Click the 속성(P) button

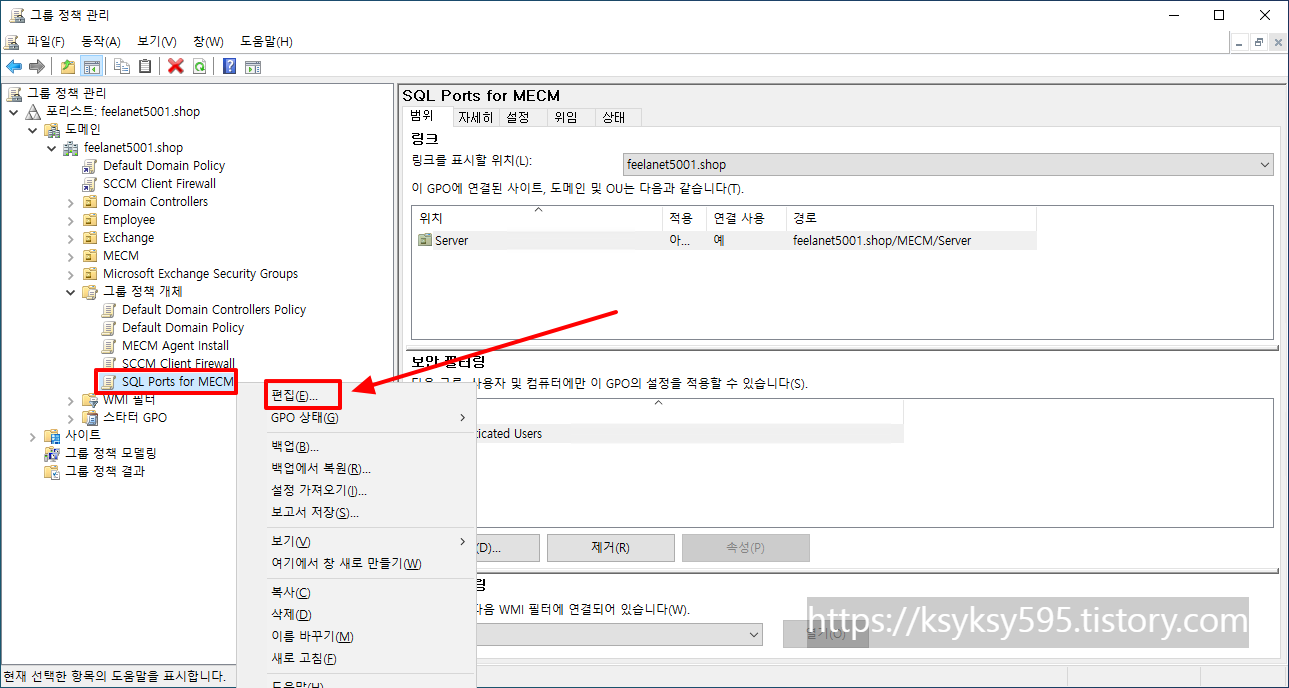pos(745,548)
